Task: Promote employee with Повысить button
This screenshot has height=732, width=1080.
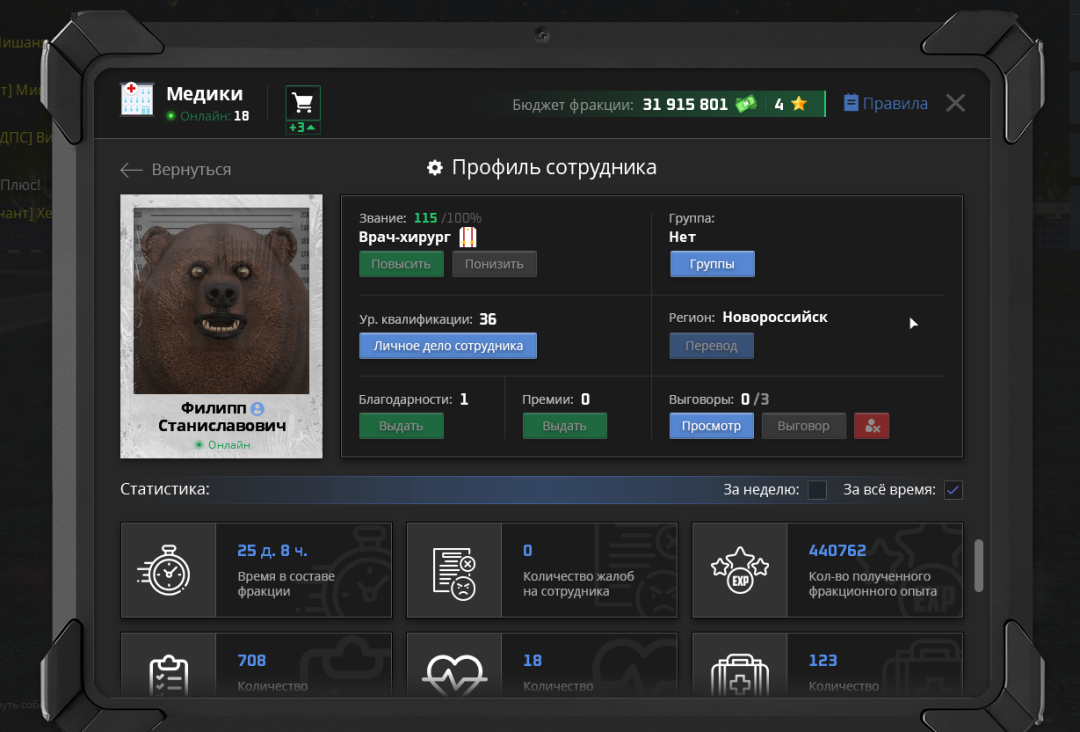Action: tap(401, 264)
